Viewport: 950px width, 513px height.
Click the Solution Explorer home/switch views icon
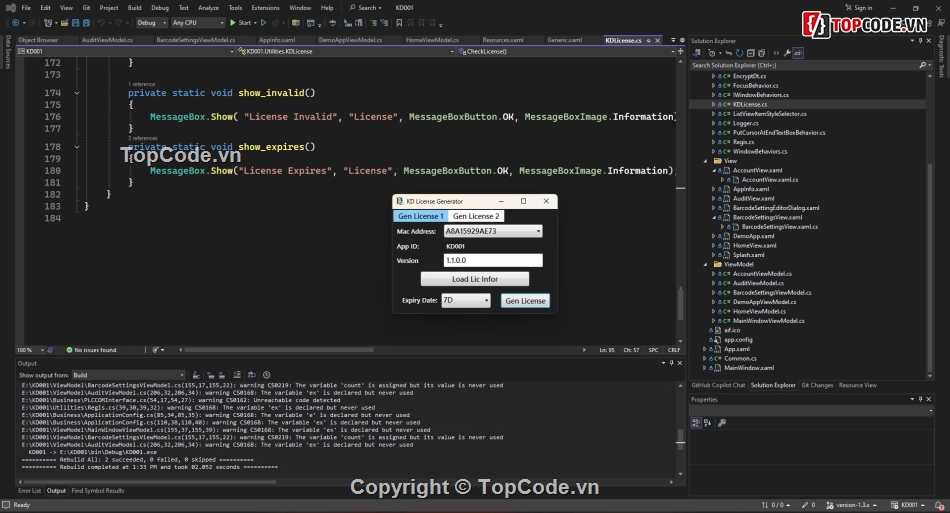point(697,53)
